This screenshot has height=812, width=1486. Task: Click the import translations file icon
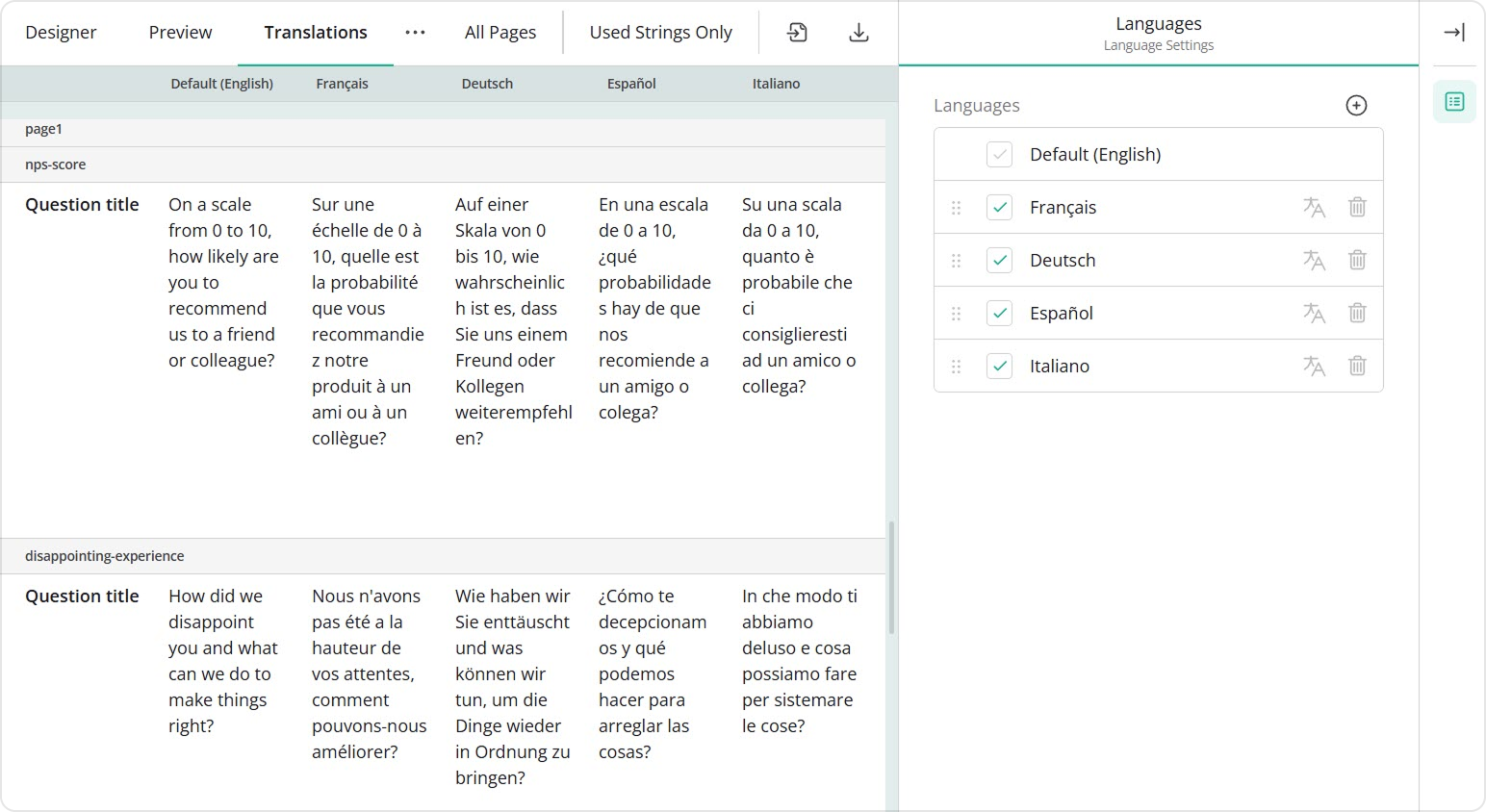[x=797, y=32]
